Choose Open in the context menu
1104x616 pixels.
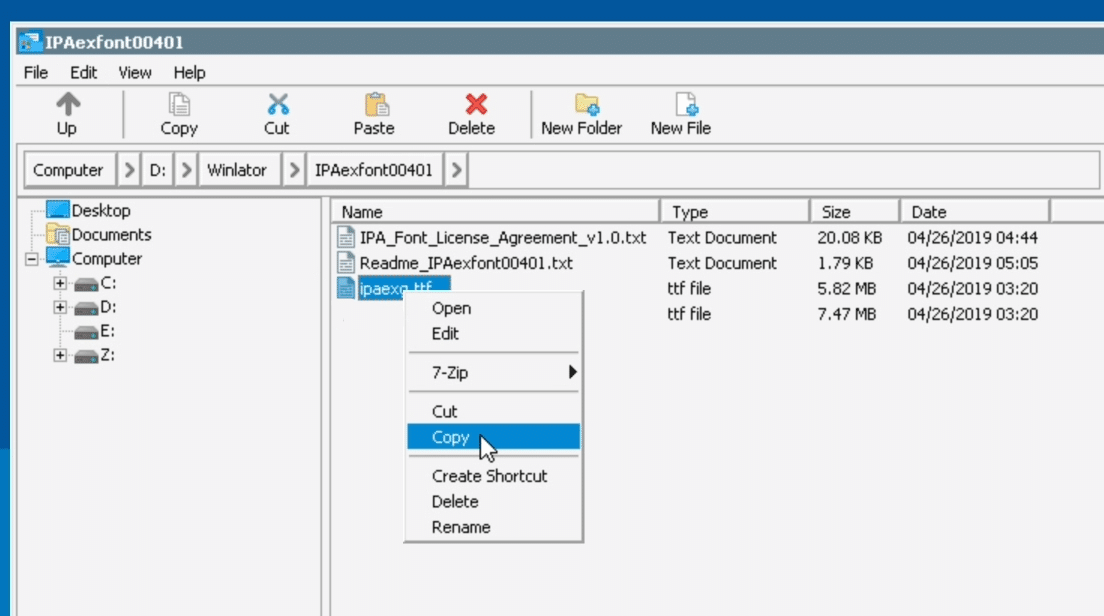coord(494,308)
